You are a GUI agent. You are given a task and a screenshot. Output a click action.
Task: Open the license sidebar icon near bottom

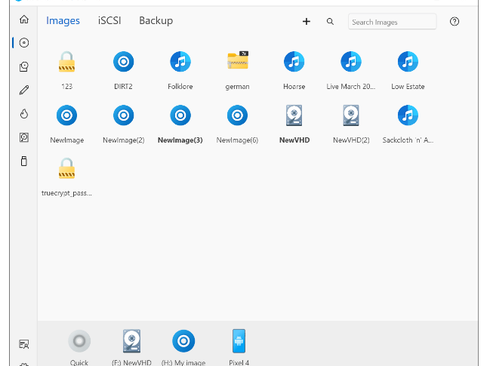point(24,344)
